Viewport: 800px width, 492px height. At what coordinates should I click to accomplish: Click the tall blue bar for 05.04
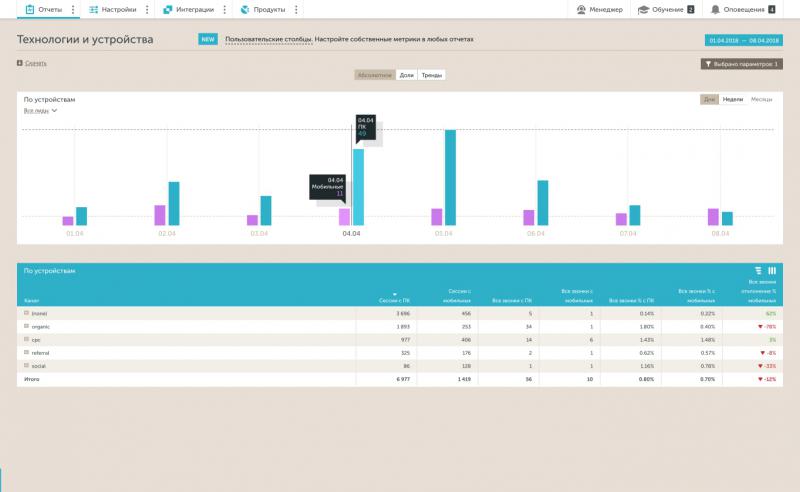[x=450, y=177]
